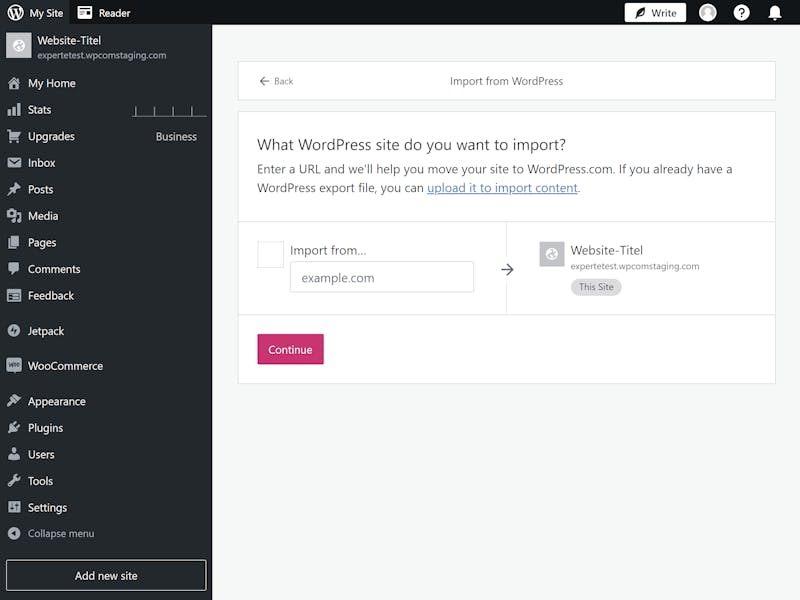Open the Reader label in top bar
800x600 pixels.
pos(114,13)
